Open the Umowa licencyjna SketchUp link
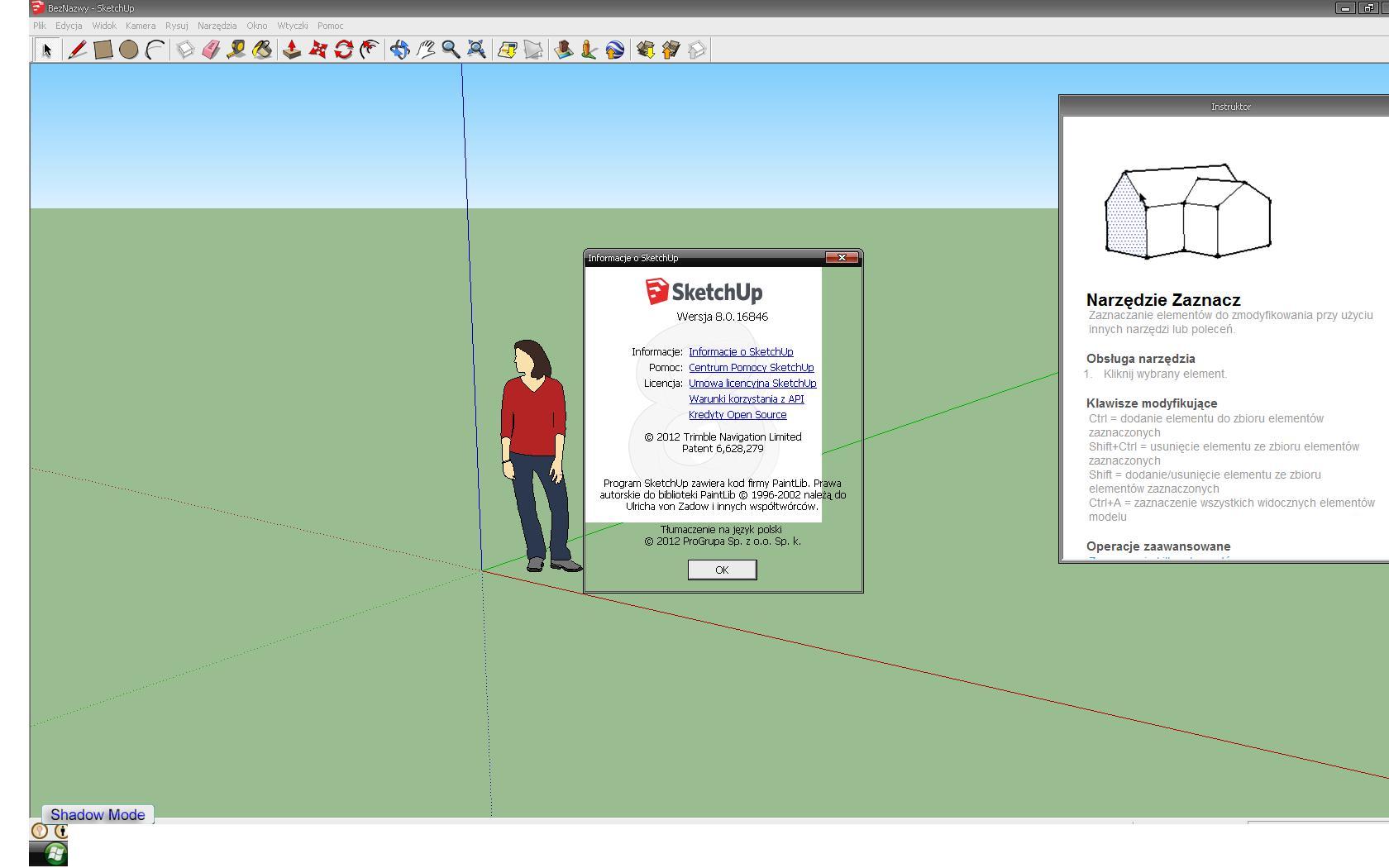The image size is (1389, 868). (x=752, y=384)
